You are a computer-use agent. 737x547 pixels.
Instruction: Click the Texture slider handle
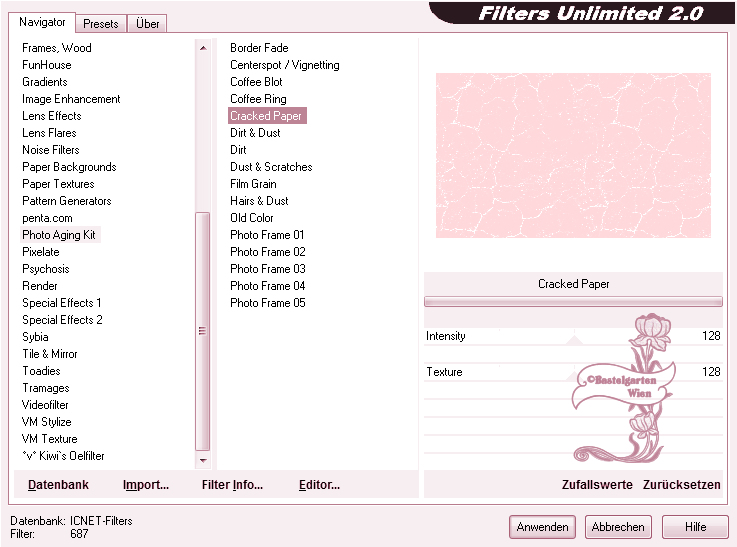coord(573,376)
